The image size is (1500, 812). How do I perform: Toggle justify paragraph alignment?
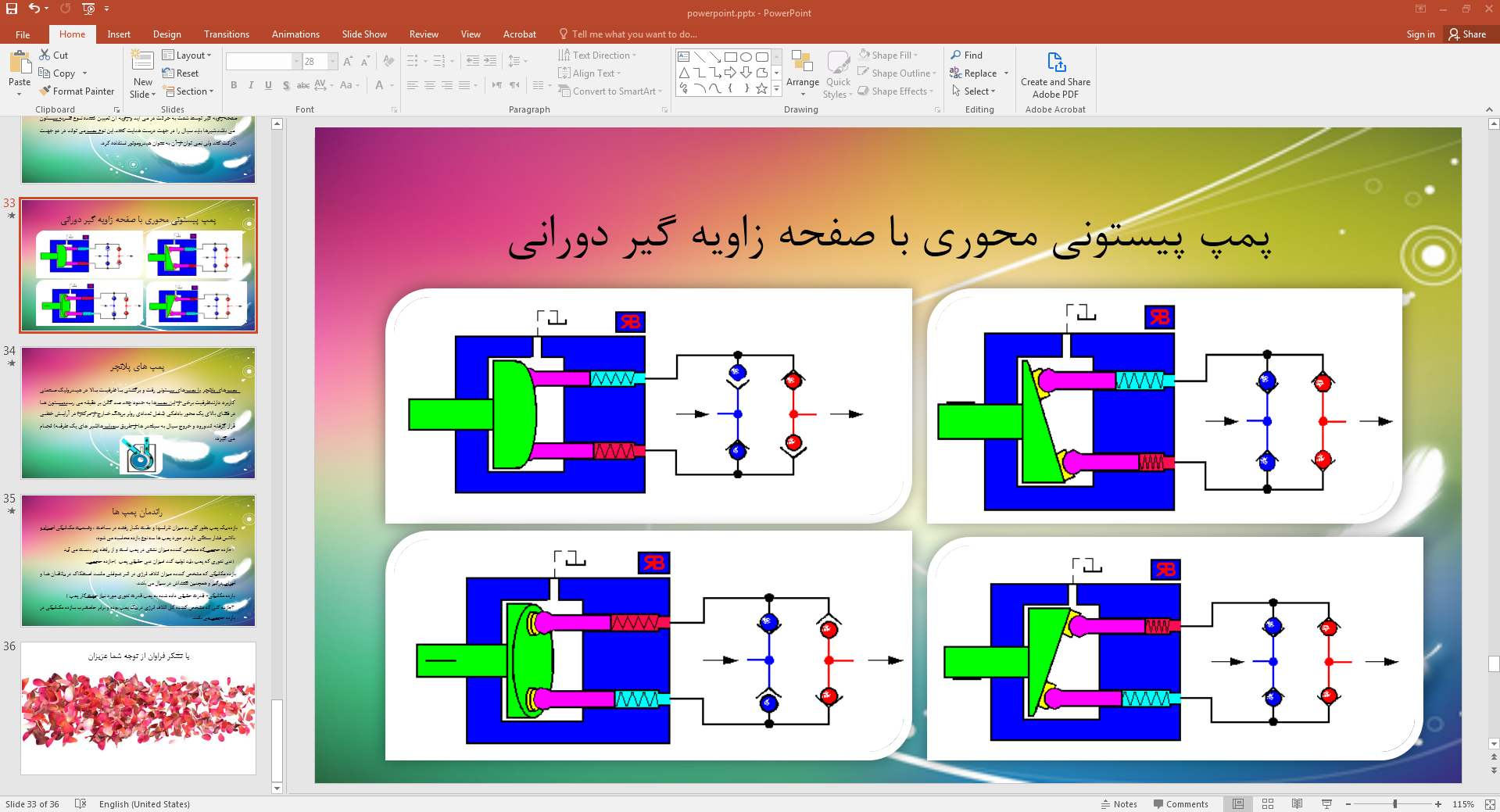[x=464, y=85]
